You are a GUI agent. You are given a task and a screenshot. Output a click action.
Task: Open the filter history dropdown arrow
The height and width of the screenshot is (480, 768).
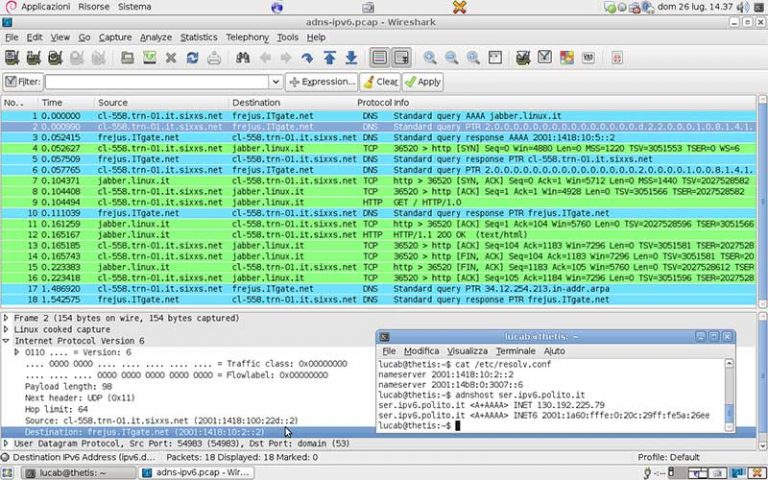[276, 82]
